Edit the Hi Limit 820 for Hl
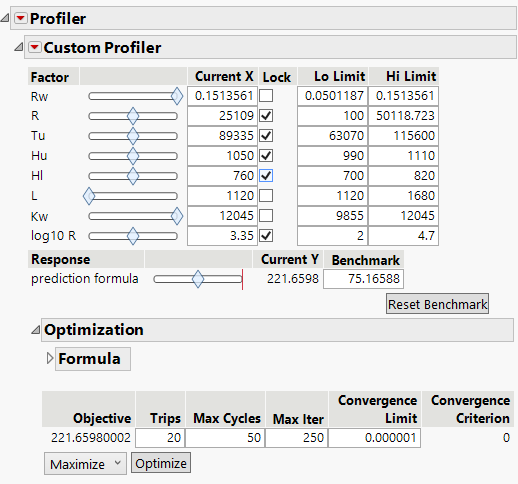Image resolution: width=518 pixels, height=484 pixels. [x=404, y=176]
